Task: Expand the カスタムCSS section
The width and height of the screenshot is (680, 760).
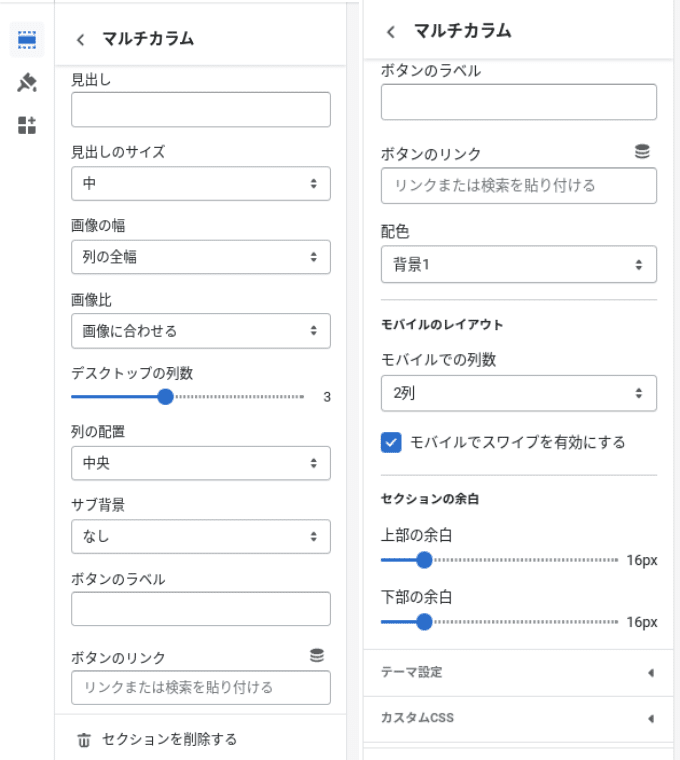Action: (518, 718)
